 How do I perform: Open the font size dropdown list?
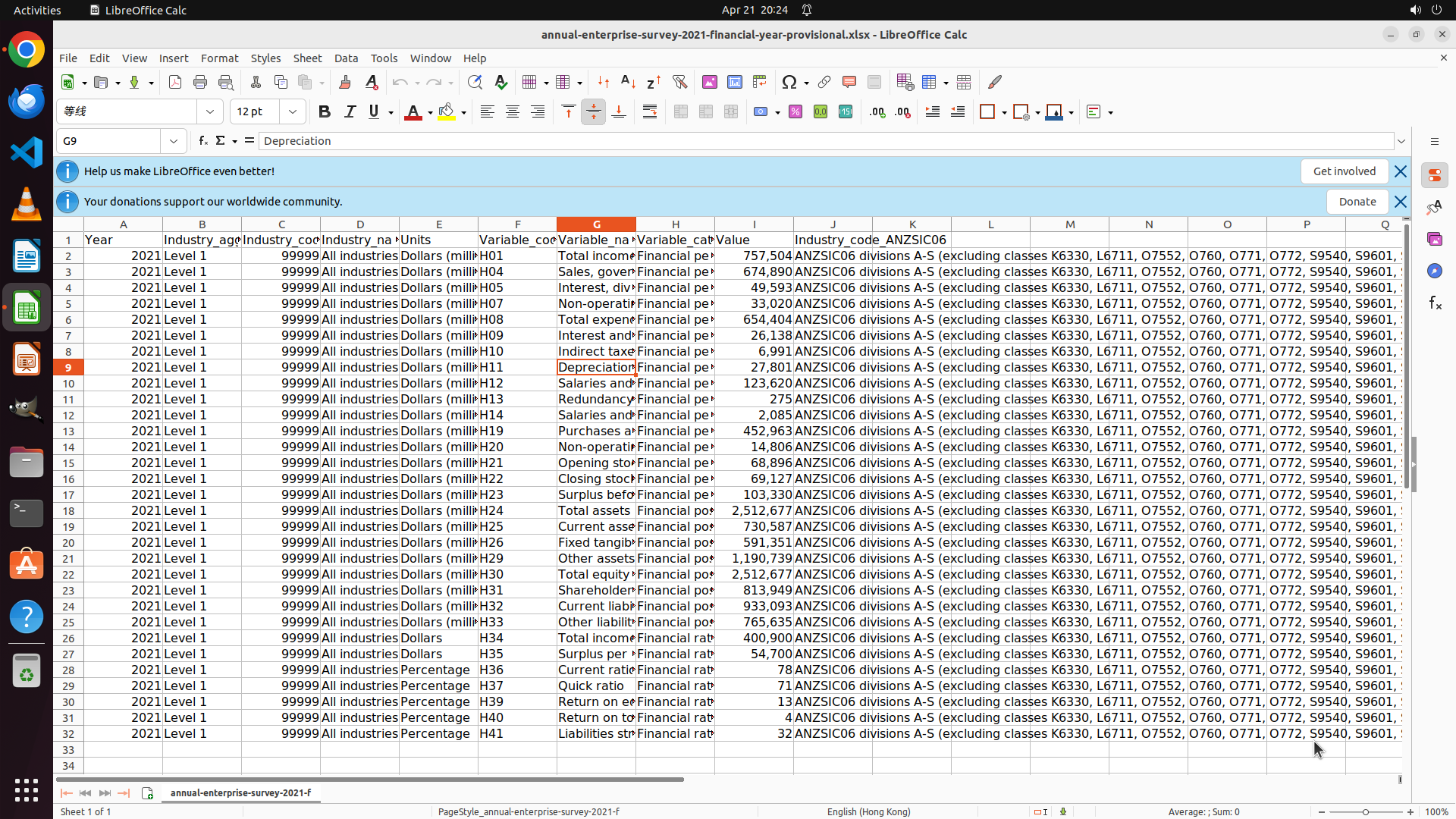[x=293, y=112]
